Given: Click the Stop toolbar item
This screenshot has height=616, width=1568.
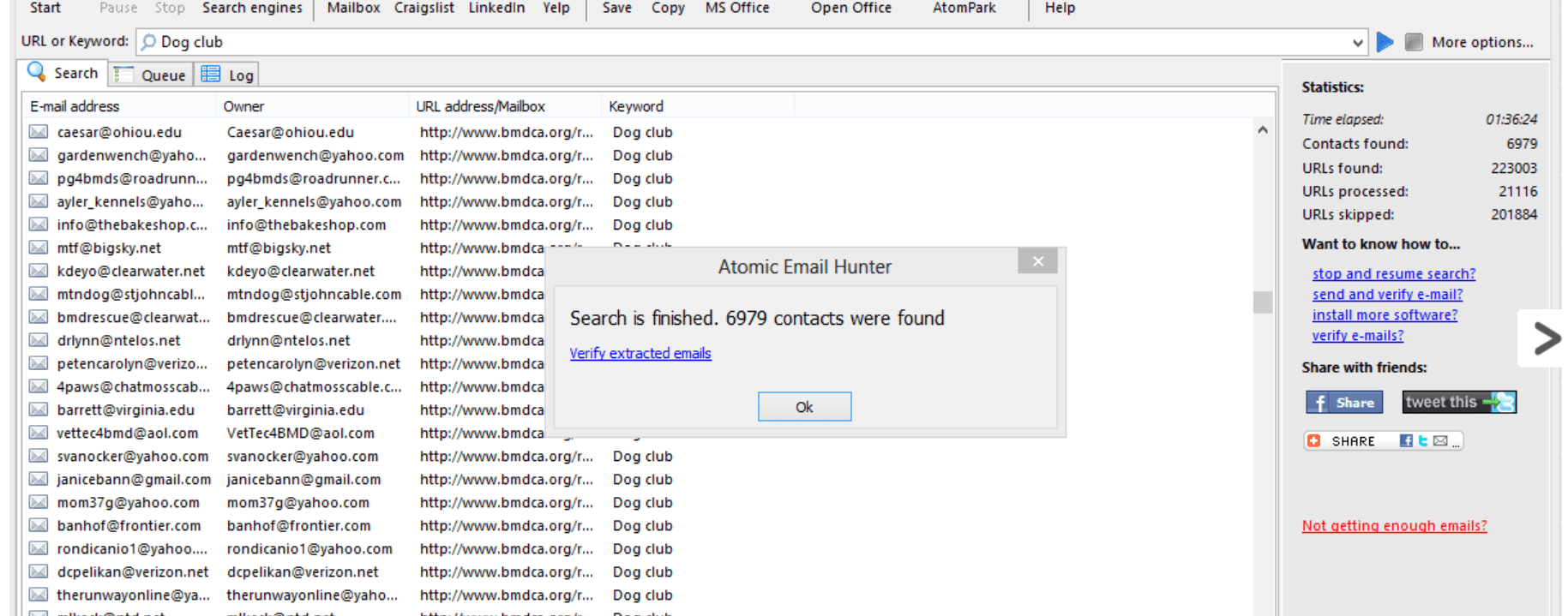Looking at the screenshot, I should (x=170, y=8).
